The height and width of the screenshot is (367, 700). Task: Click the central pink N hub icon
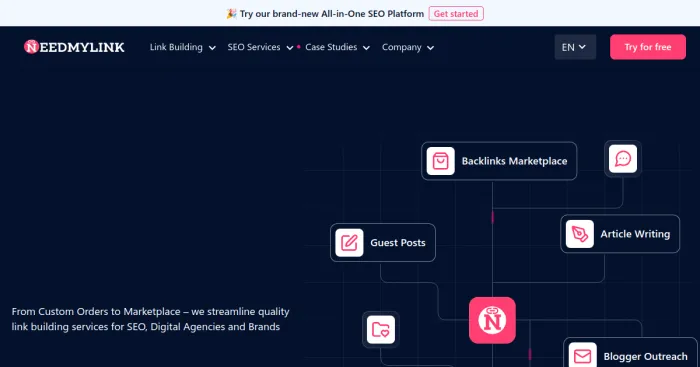492,320
